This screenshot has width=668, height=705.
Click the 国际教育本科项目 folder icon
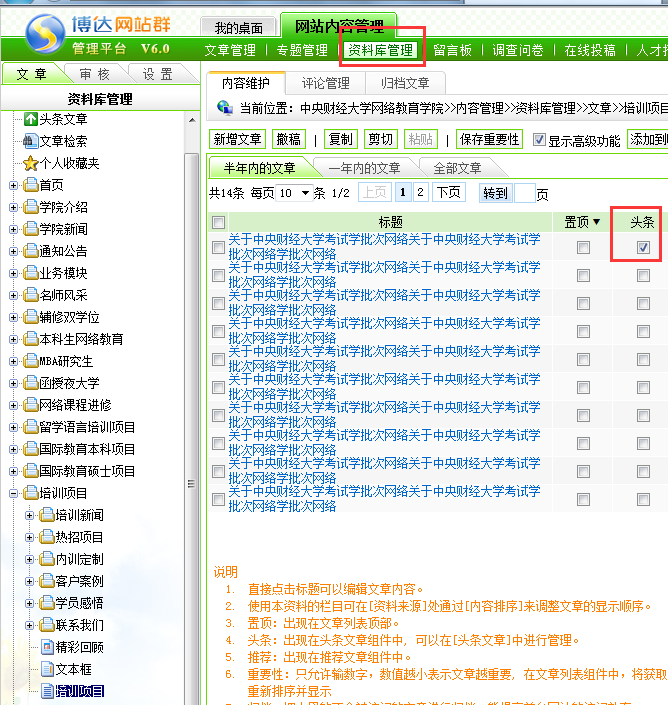click(x=31, y=449)
